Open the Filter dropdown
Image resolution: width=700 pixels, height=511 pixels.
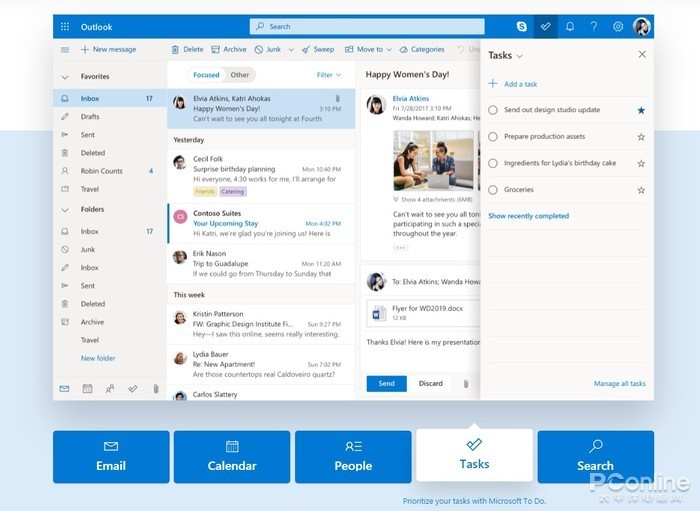pos(329,75)
